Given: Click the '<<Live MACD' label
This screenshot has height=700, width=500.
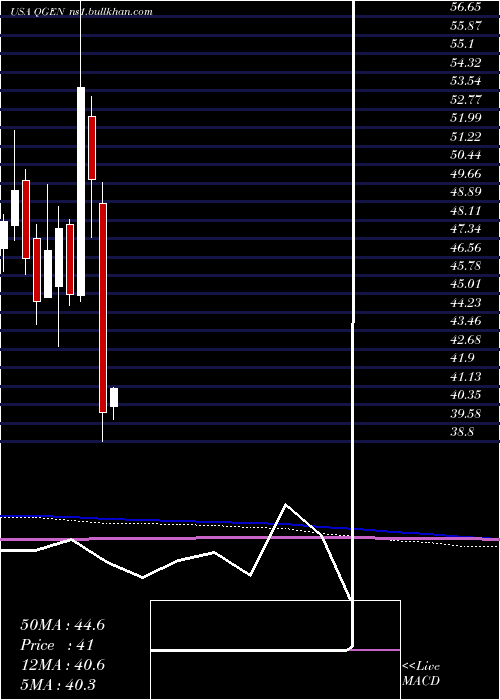Looking at the screenshot, I should [421, 674].
